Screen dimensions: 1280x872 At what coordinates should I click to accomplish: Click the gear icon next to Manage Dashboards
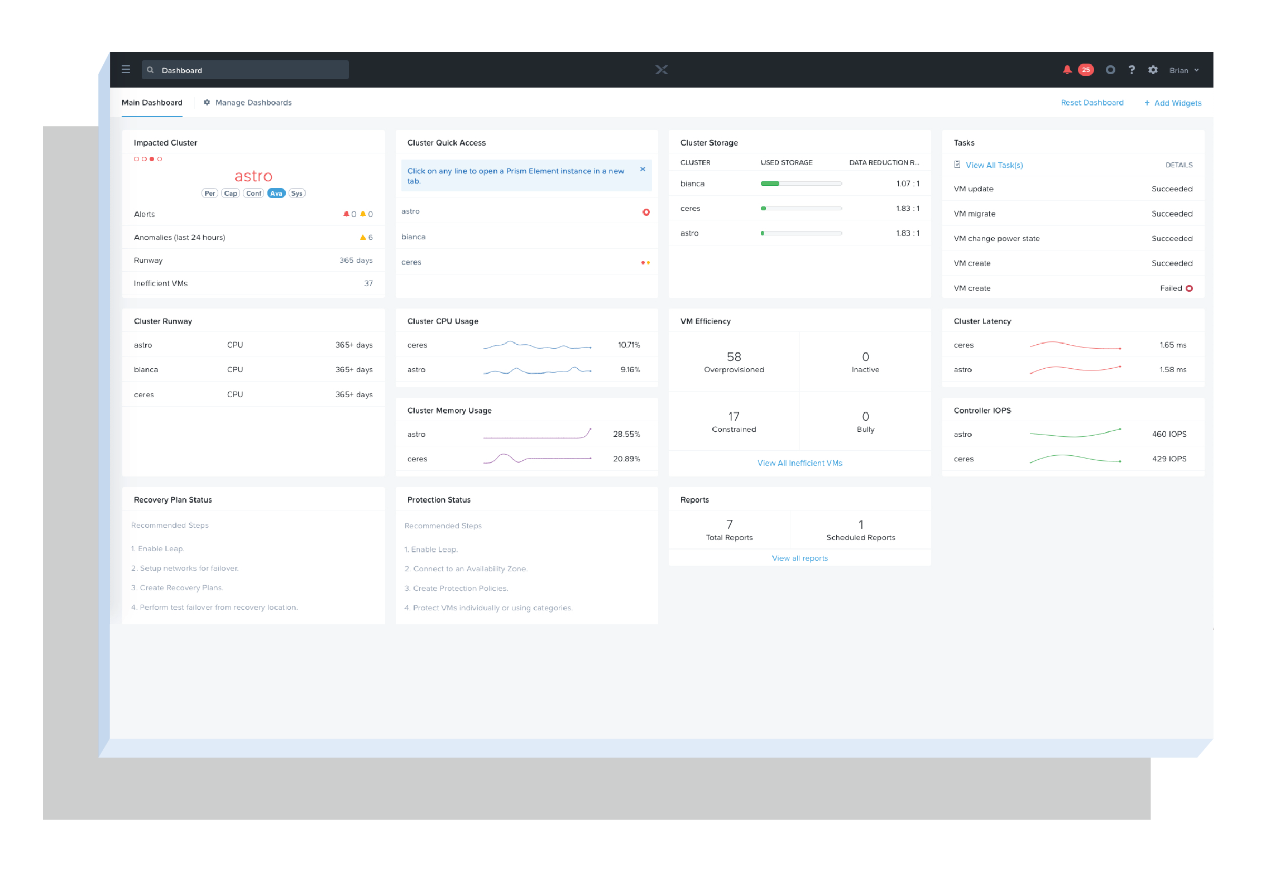tap(206, 102)
